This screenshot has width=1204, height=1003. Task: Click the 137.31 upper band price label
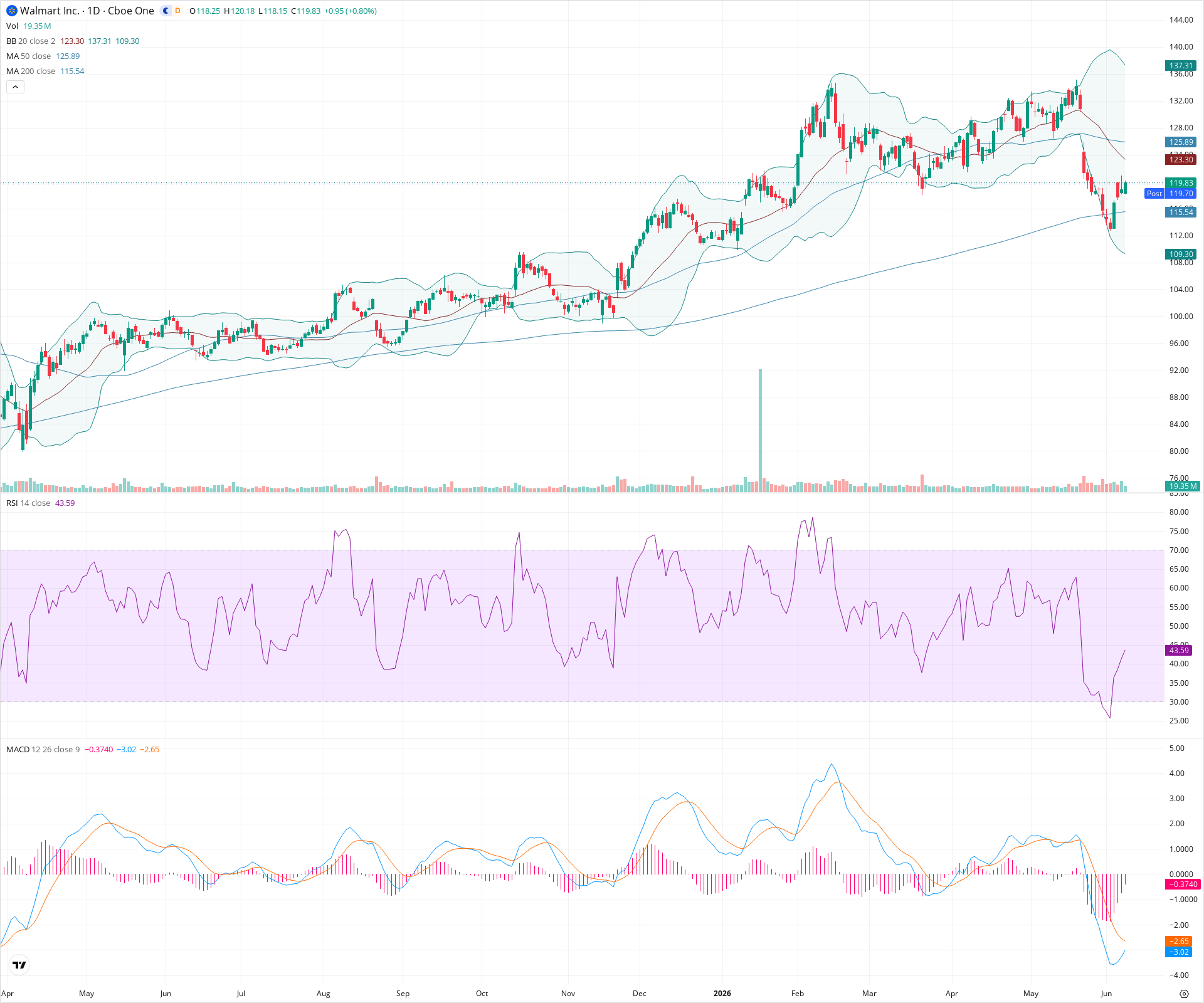point(1181,66)
